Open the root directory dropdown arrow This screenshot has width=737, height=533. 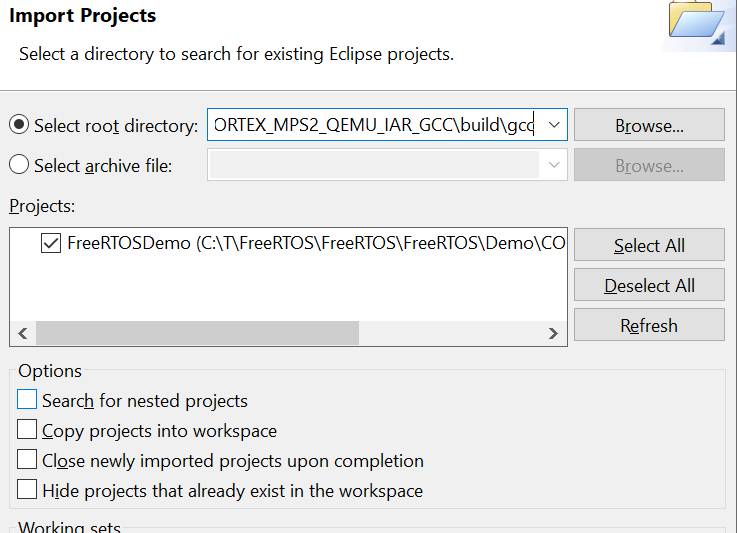click(554, 125)
